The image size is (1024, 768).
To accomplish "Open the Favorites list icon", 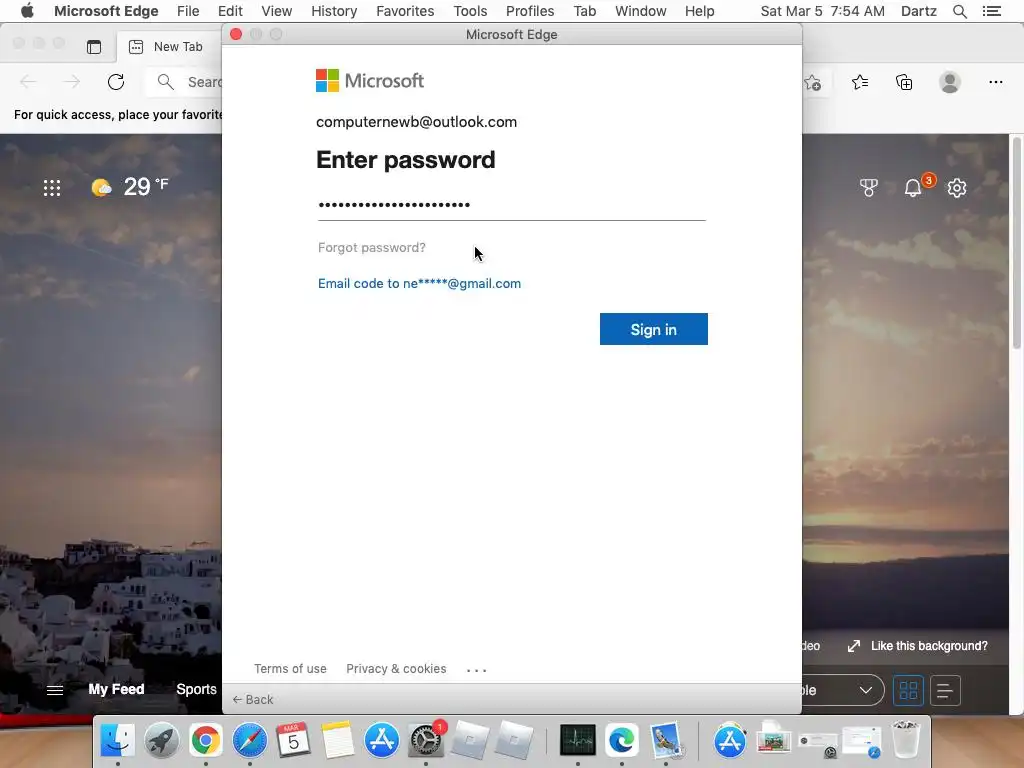I will tap(859, 82).
